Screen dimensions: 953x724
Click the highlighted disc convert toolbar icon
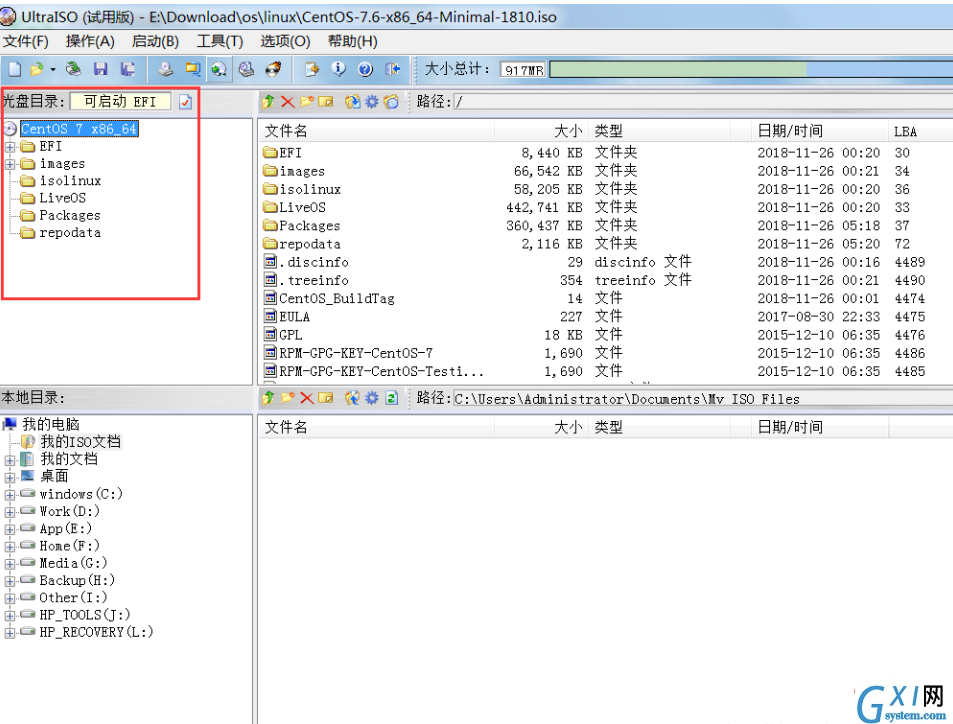coord(219,69)
